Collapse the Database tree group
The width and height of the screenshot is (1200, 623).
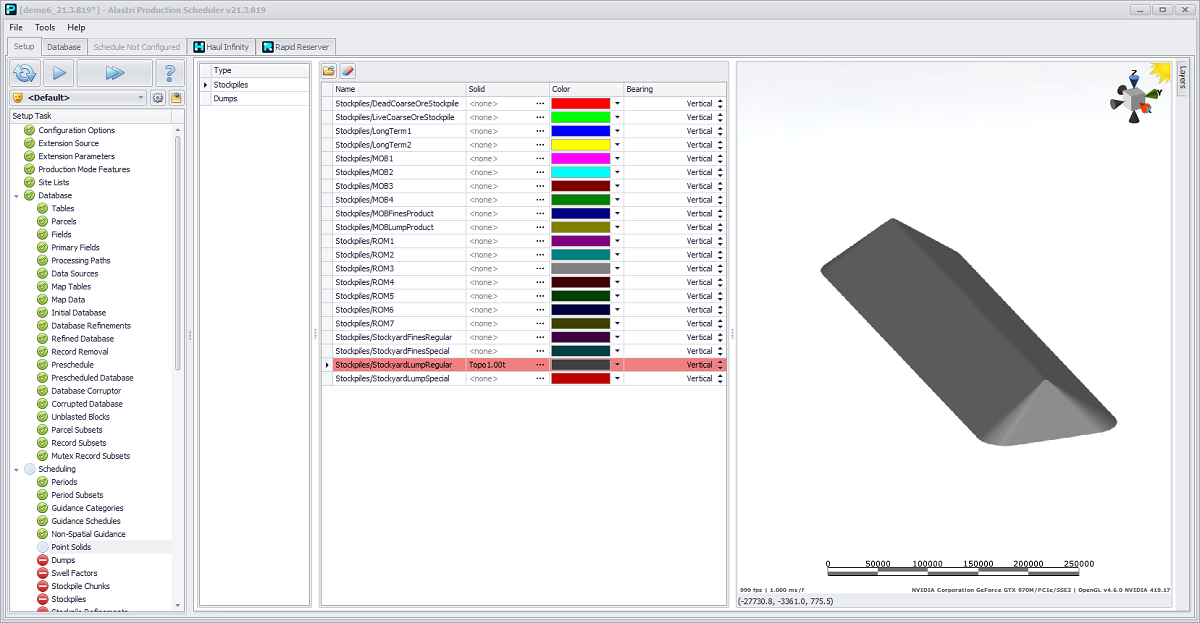(x=17, y=196)
